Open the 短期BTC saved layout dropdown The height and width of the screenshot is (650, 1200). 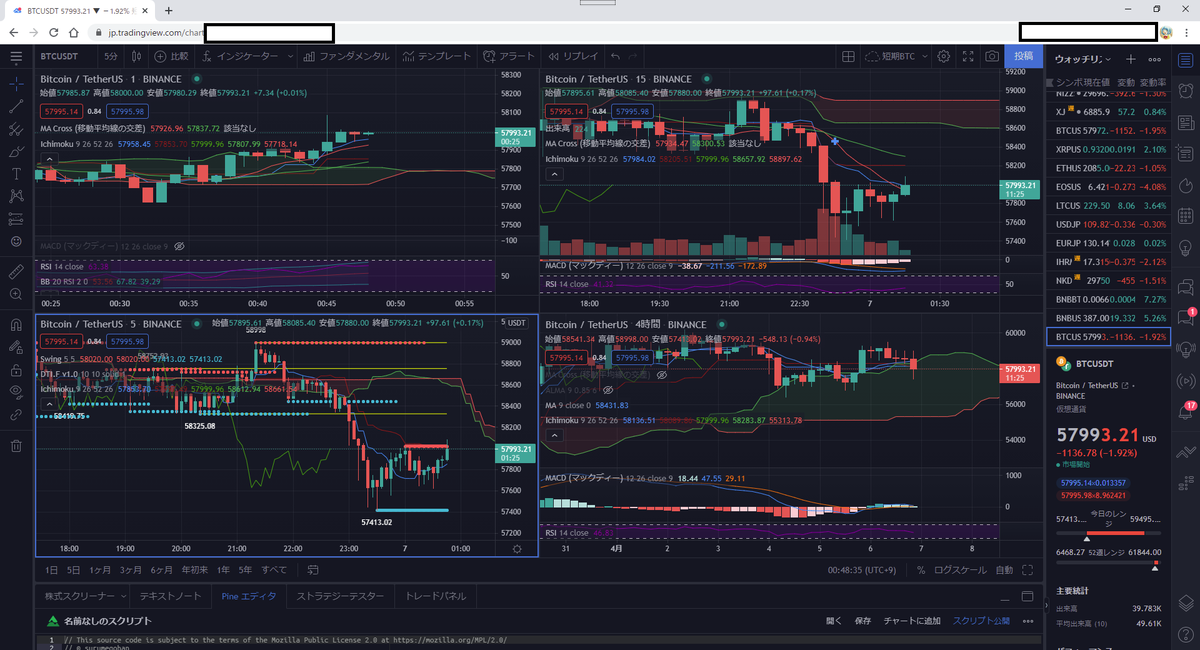pos(897,57)
